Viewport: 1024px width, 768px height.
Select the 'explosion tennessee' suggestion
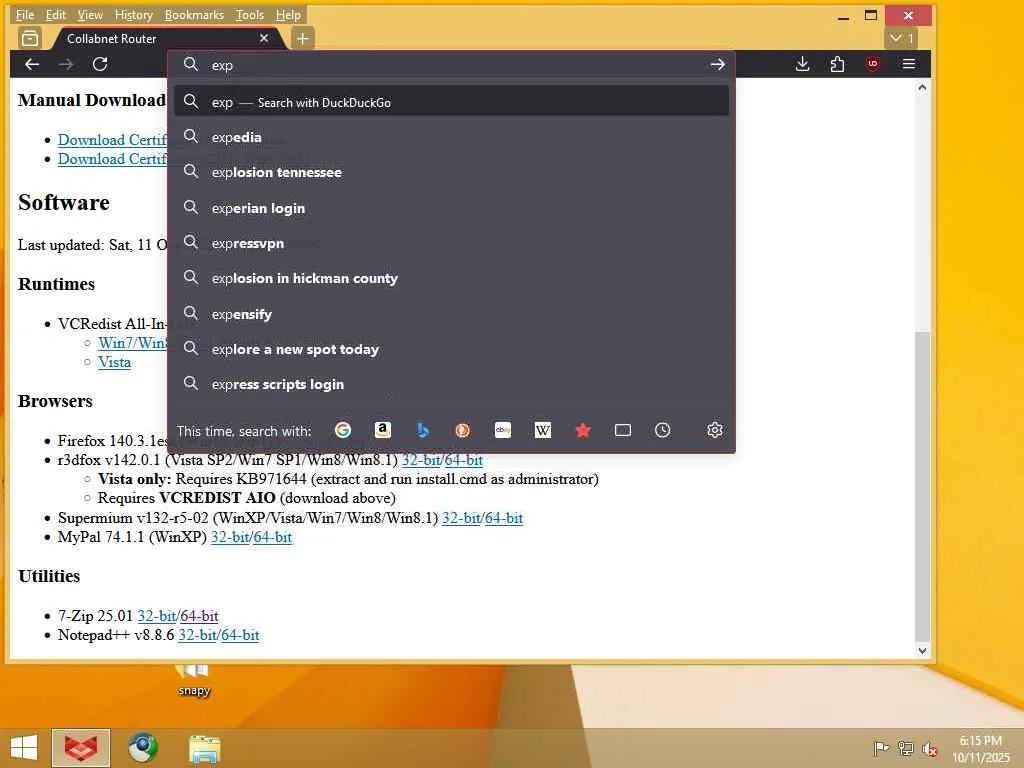click(451, 172)
